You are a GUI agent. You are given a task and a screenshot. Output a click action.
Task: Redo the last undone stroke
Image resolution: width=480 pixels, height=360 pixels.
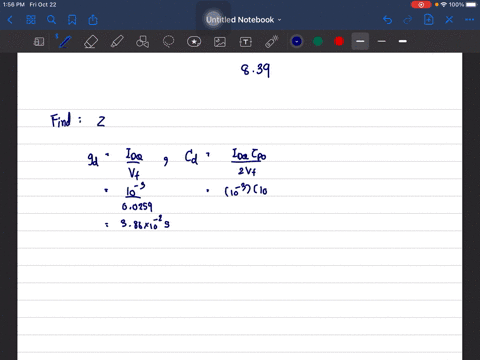[408, 20]
